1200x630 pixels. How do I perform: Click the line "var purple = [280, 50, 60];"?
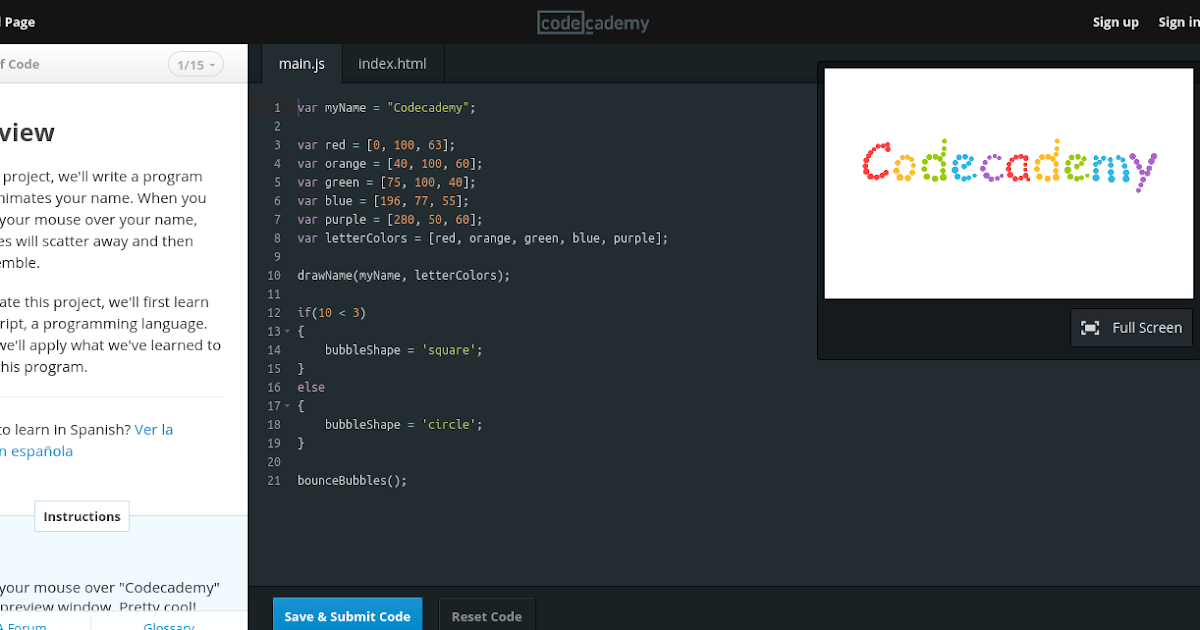390,219
